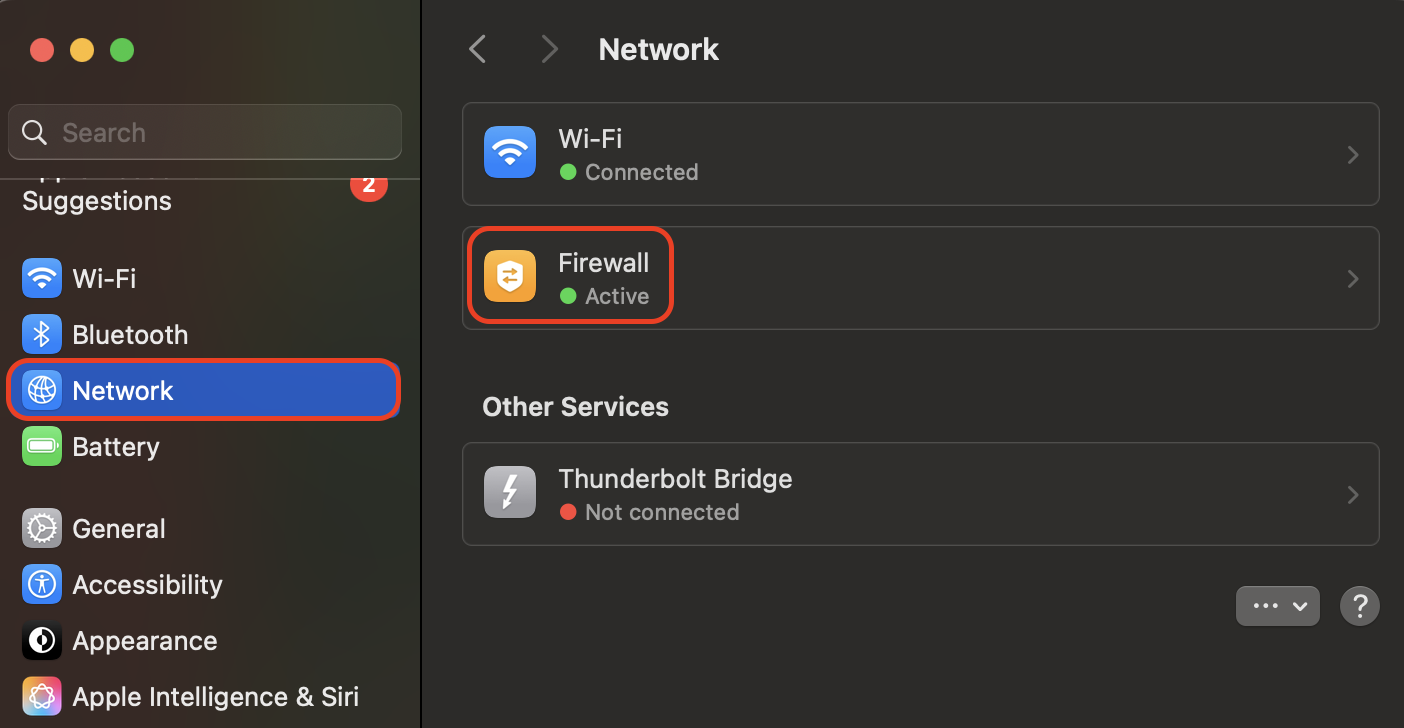The height and width of the screenshot is (728, 1404).
Task: Click the Appearance icon in sidebar
Action: pyautogui.click(x=41, y=640)
